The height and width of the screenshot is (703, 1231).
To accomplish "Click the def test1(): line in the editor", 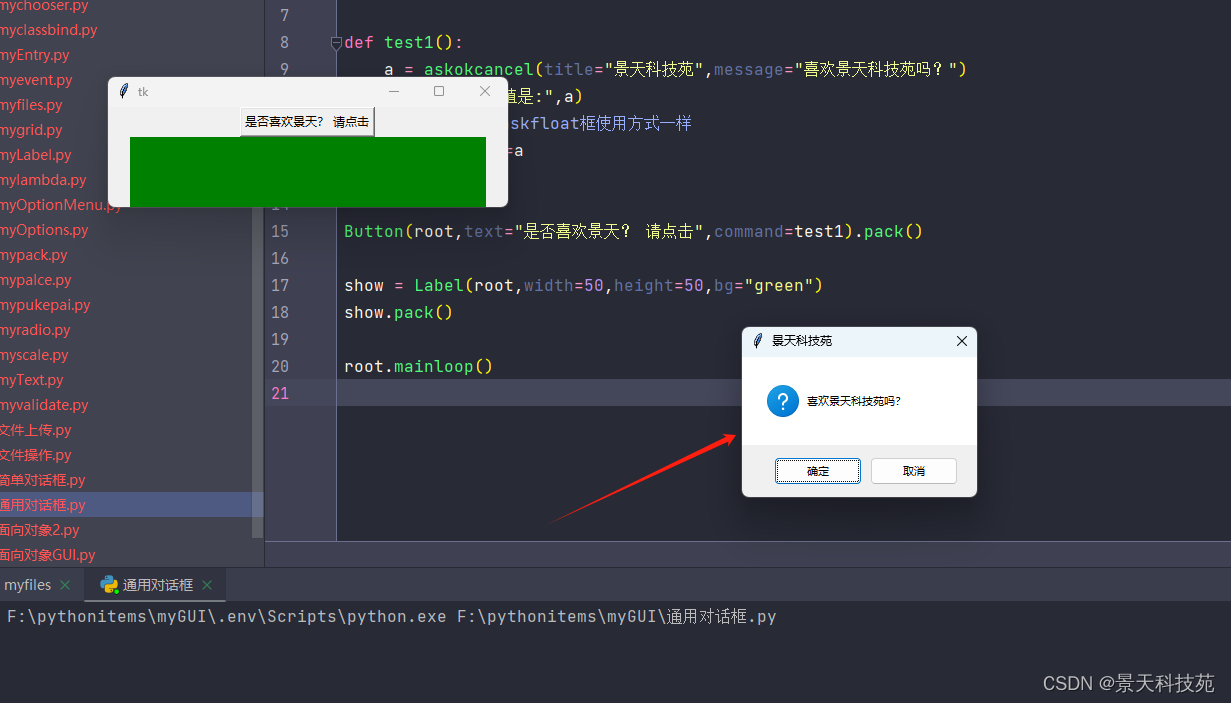I will click(404, 42).
